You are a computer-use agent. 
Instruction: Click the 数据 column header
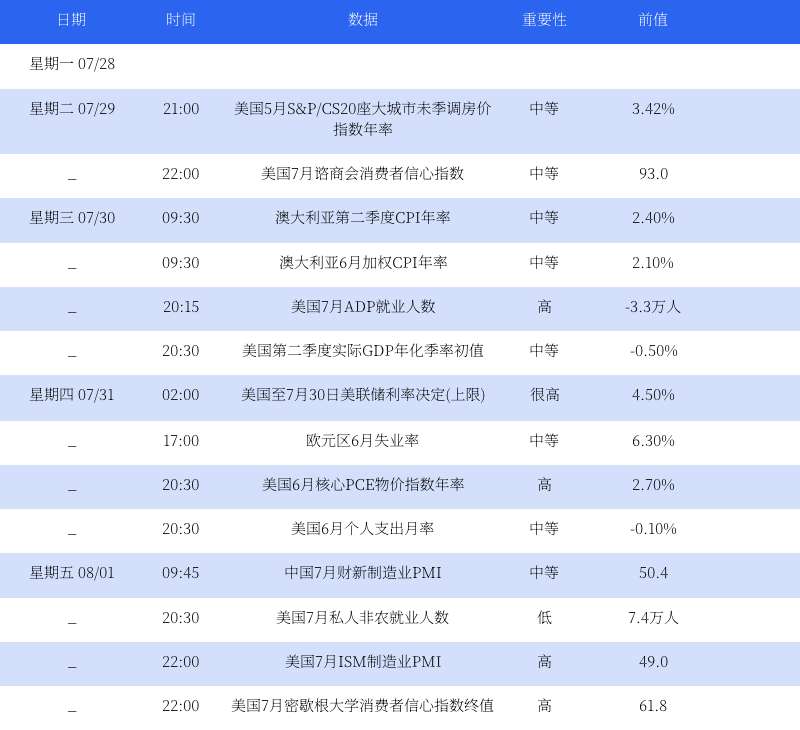[x=363, y=20]
